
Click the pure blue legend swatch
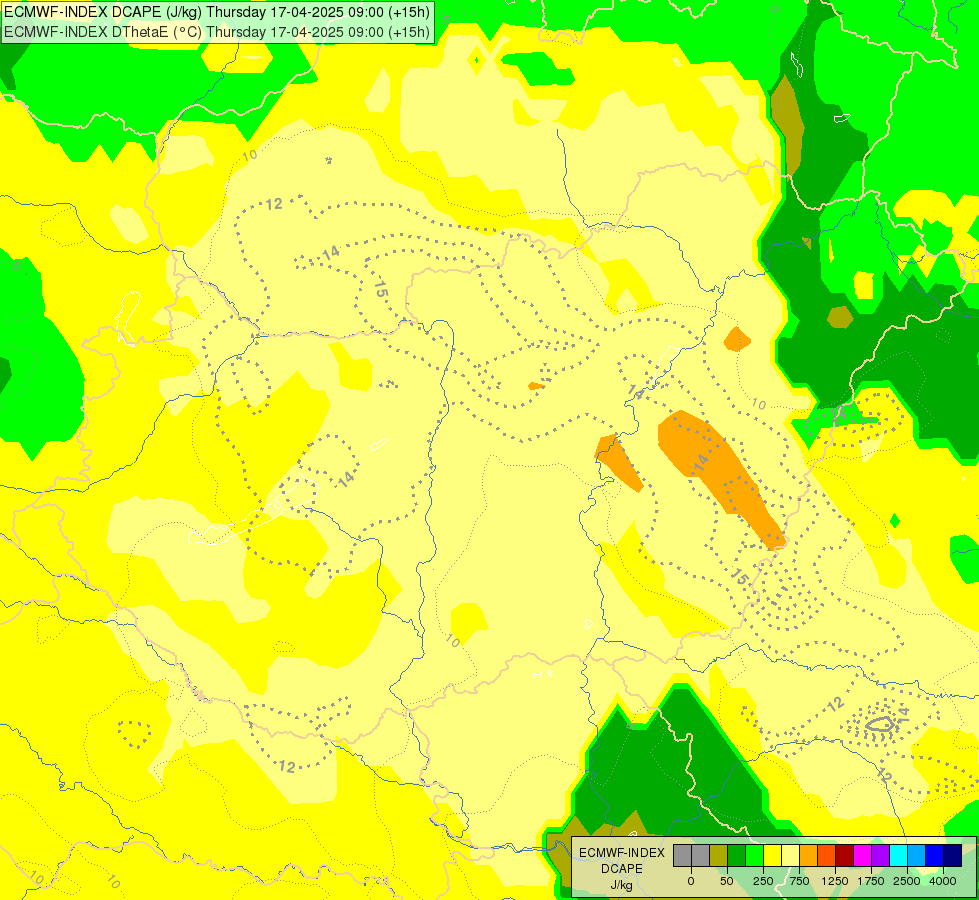coord(935,855)
